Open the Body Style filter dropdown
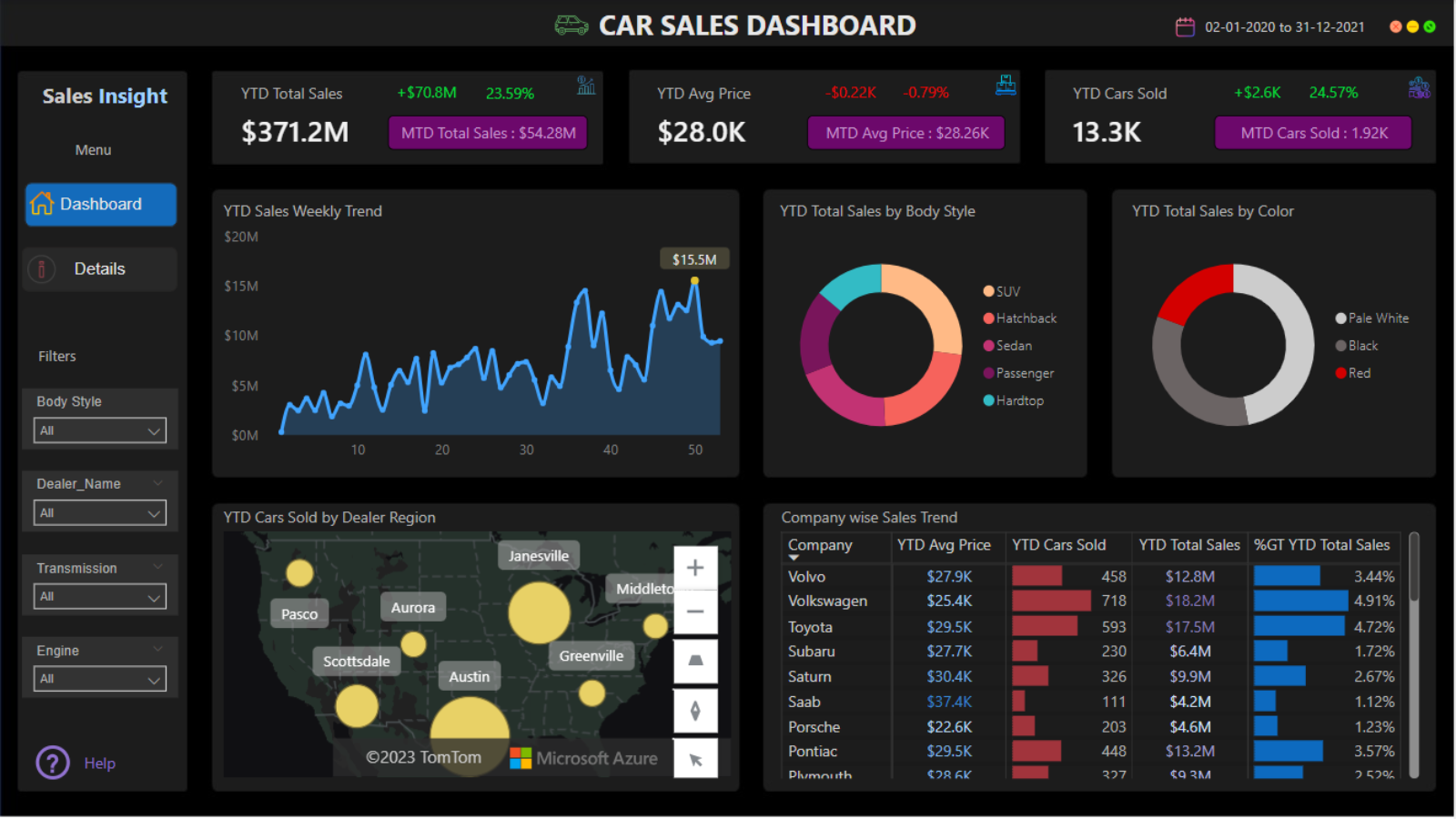Viewport: 1456px width, 819px height. click(x=100, y=430)
